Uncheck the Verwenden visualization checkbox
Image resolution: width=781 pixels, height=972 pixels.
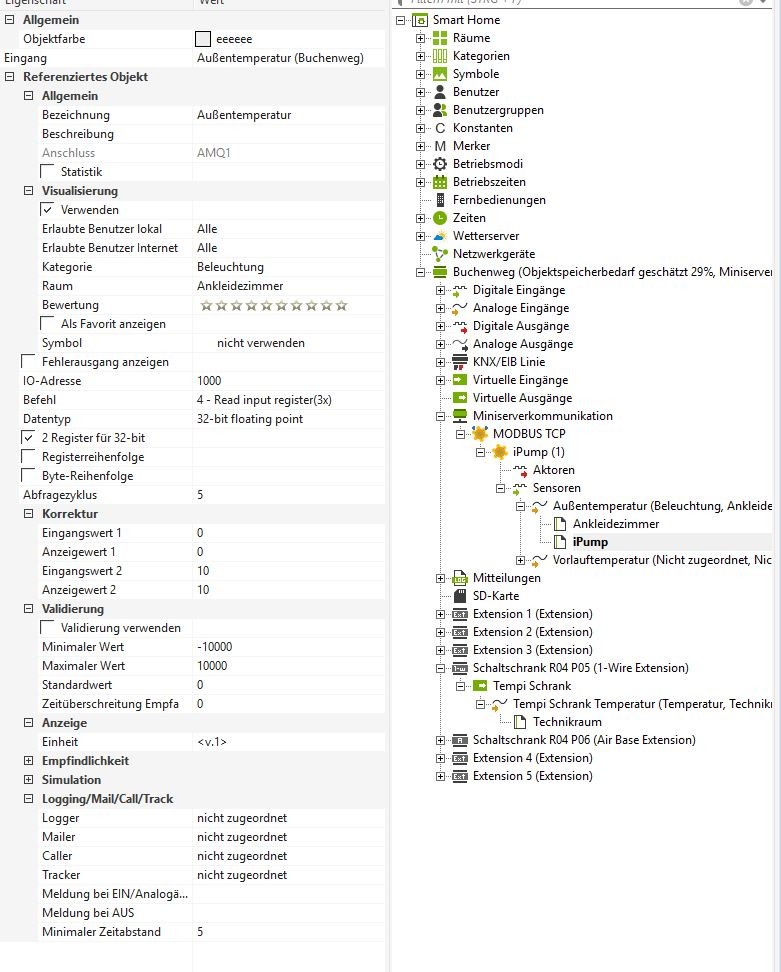(47, 209)
